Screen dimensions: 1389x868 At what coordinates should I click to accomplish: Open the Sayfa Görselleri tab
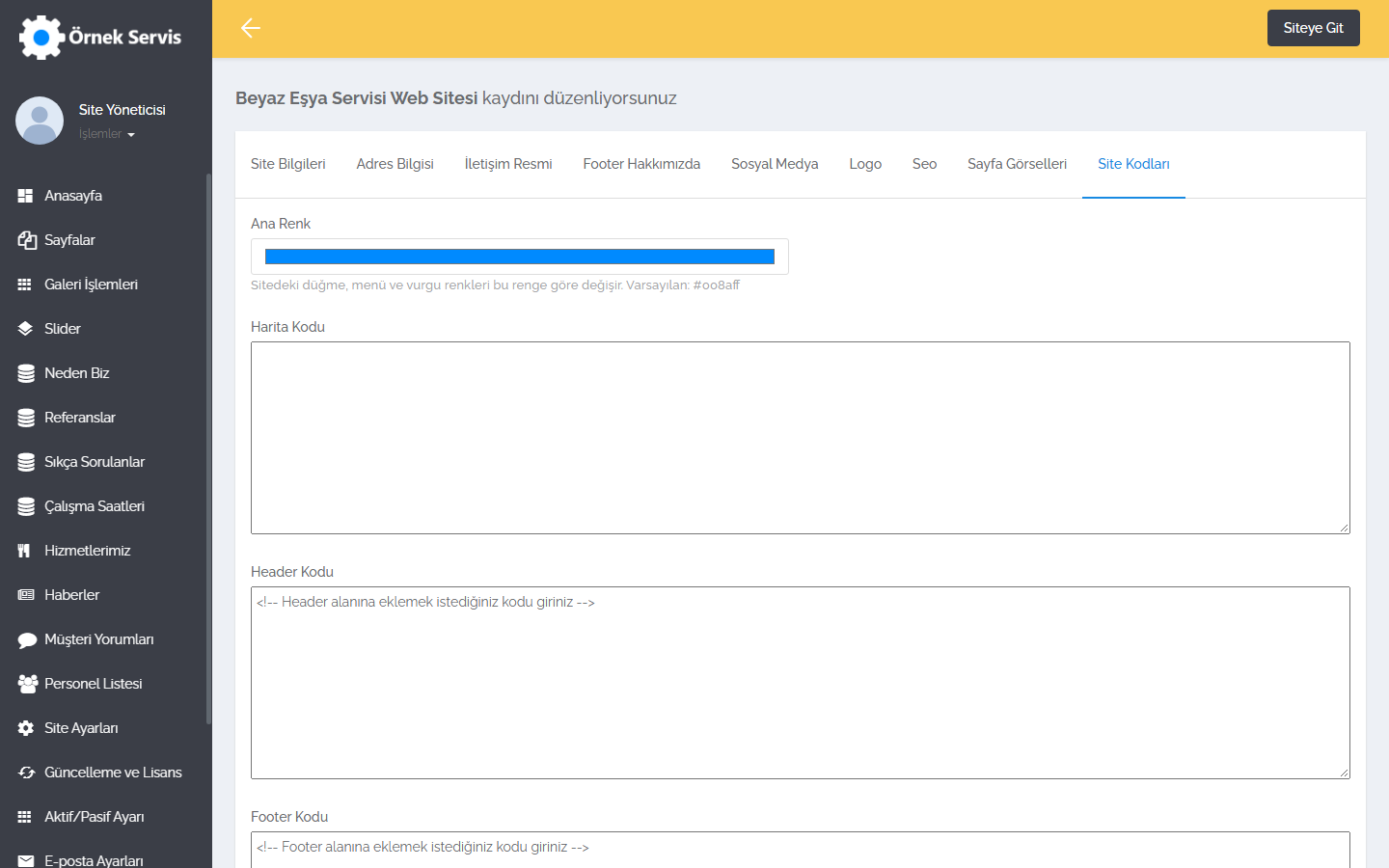1018,164
